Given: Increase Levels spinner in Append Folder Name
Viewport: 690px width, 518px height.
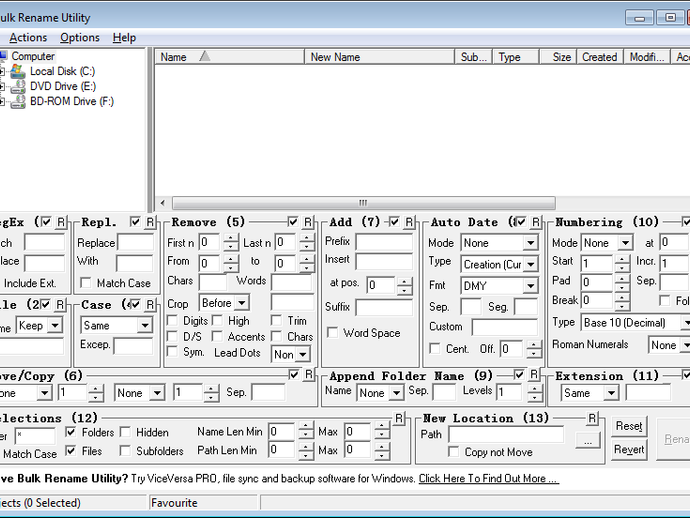Looking at the screenshot, I should point(534,388).
